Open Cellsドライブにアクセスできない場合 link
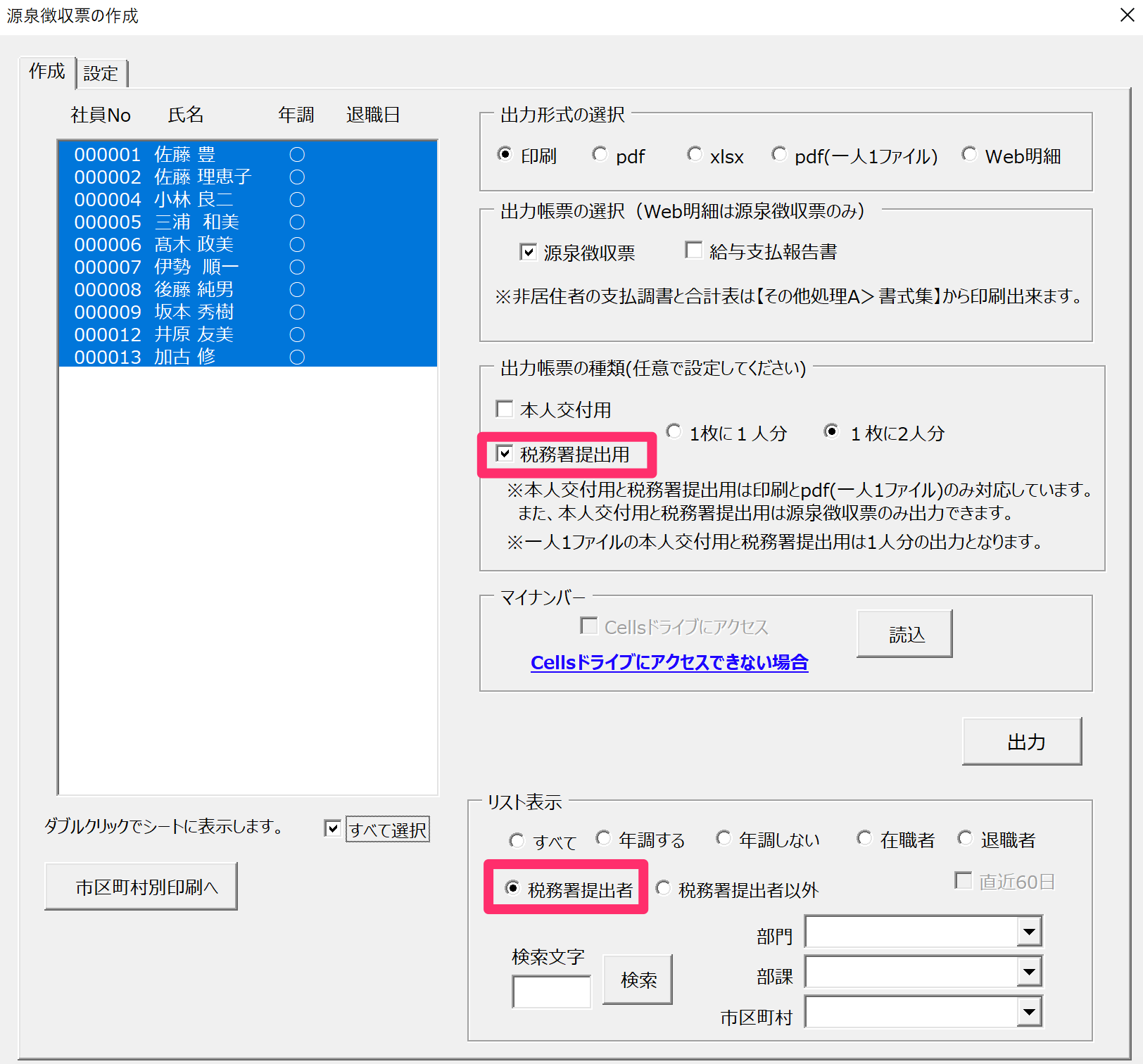1143x1064 pixels. click(x=669, y=662)
